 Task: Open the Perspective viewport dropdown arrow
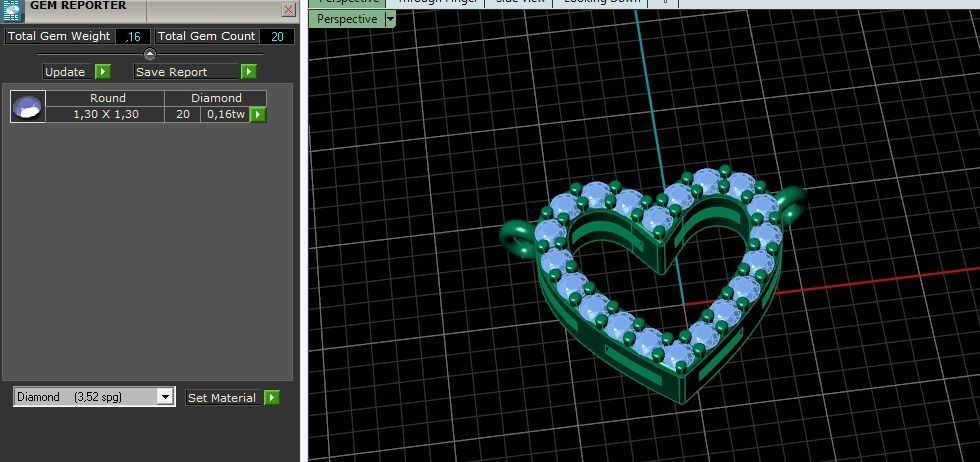tap(390, 19)
